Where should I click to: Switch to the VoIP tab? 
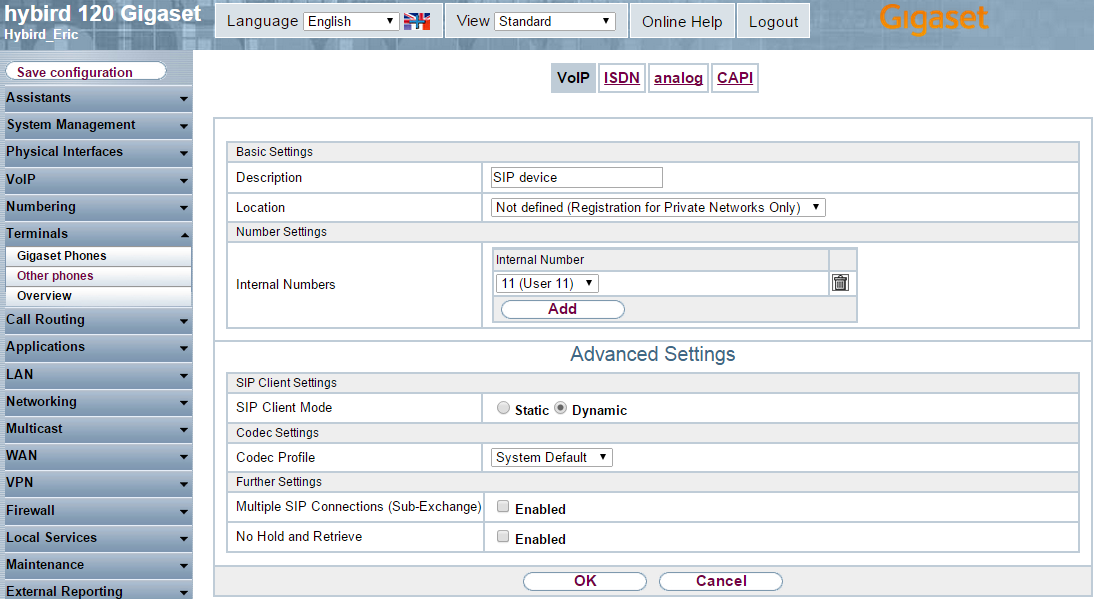(573, 77)
